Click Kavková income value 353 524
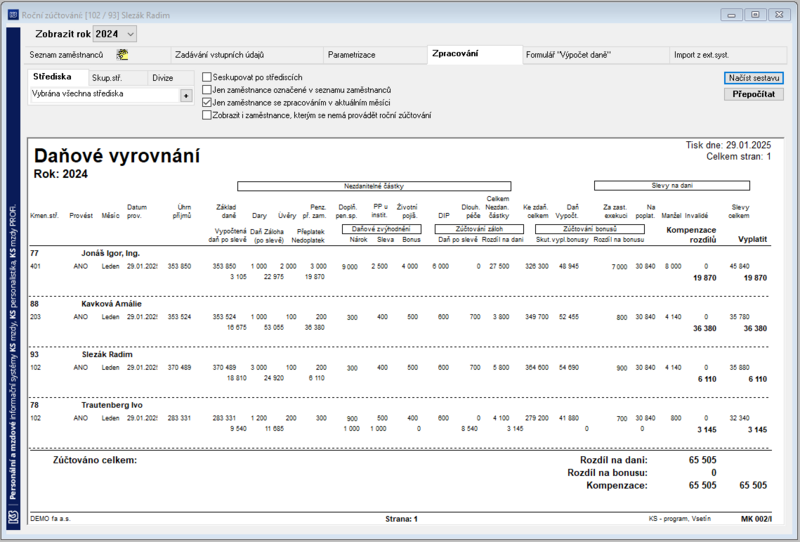The image size is (800, 542). click(x=179, y=317)
